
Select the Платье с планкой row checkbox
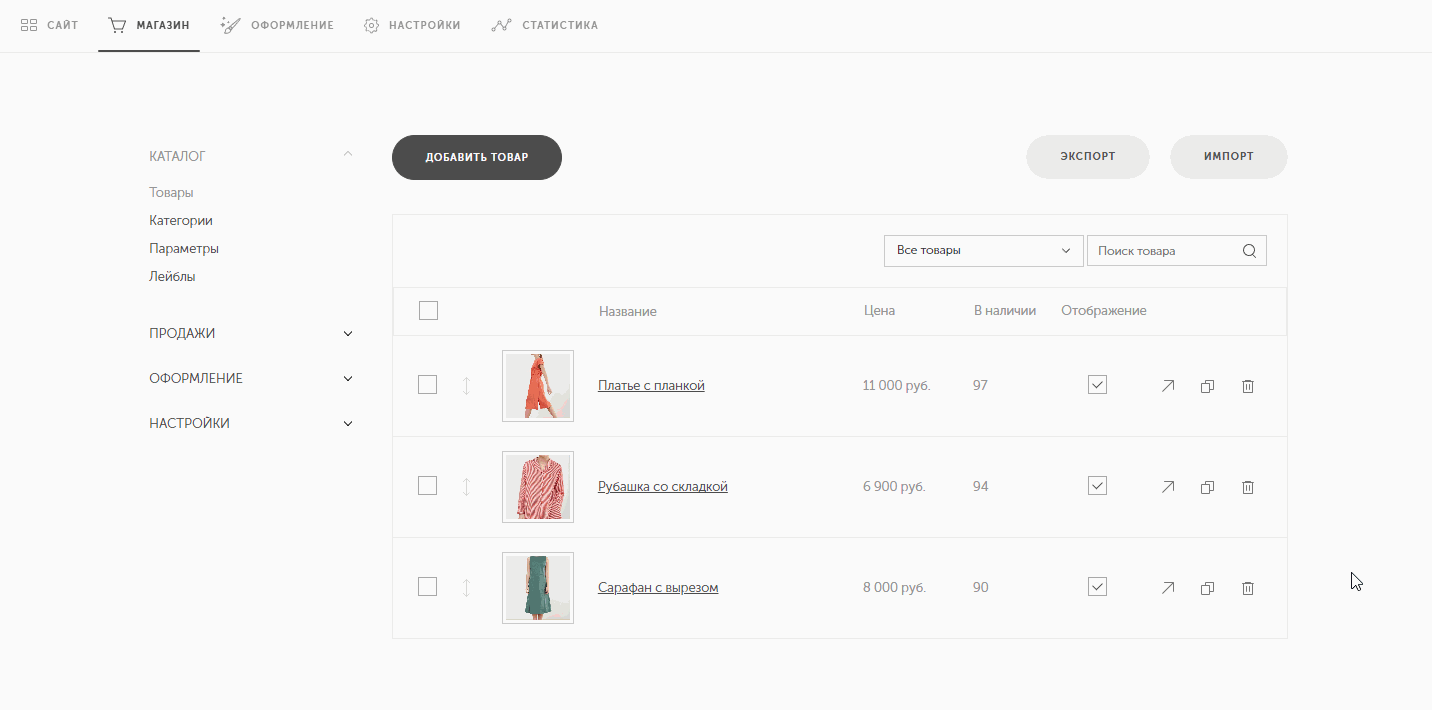point(427,385)
